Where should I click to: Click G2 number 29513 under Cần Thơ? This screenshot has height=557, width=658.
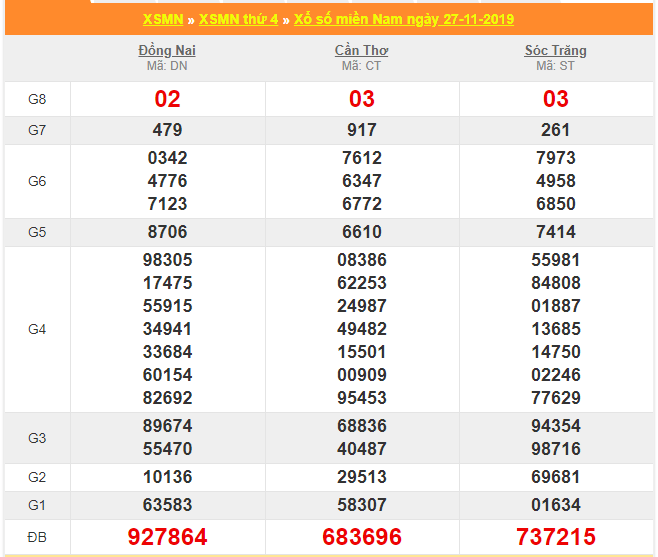point(361,476)
